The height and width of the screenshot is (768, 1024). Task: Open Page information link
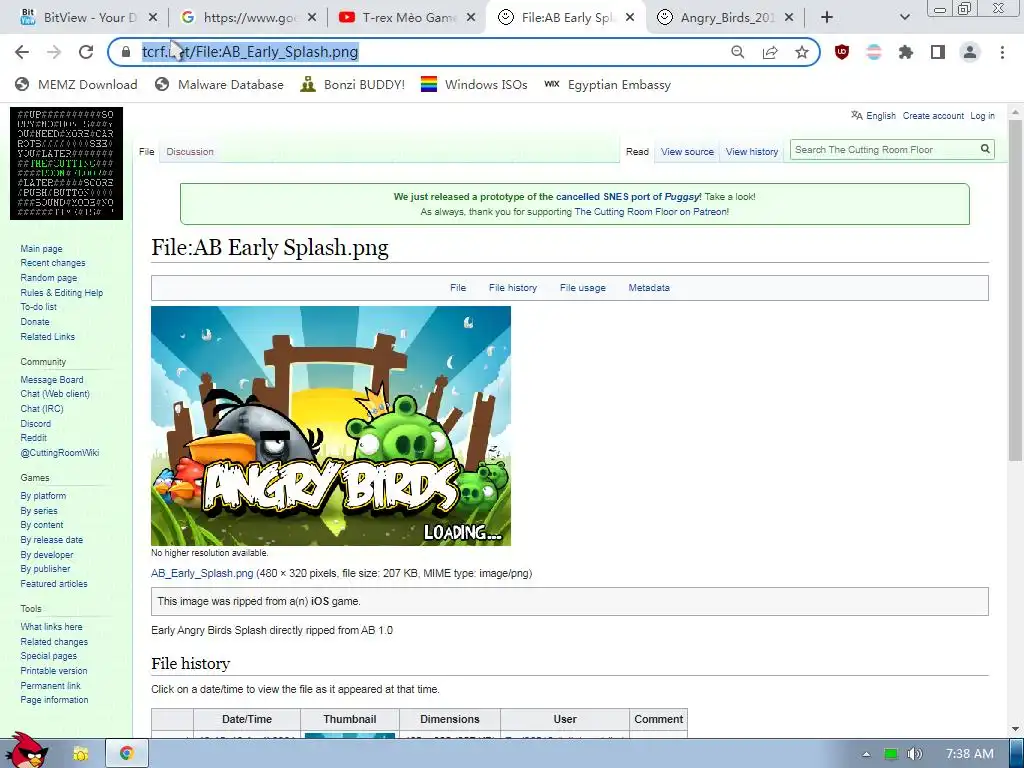click(x=54, y=700)
